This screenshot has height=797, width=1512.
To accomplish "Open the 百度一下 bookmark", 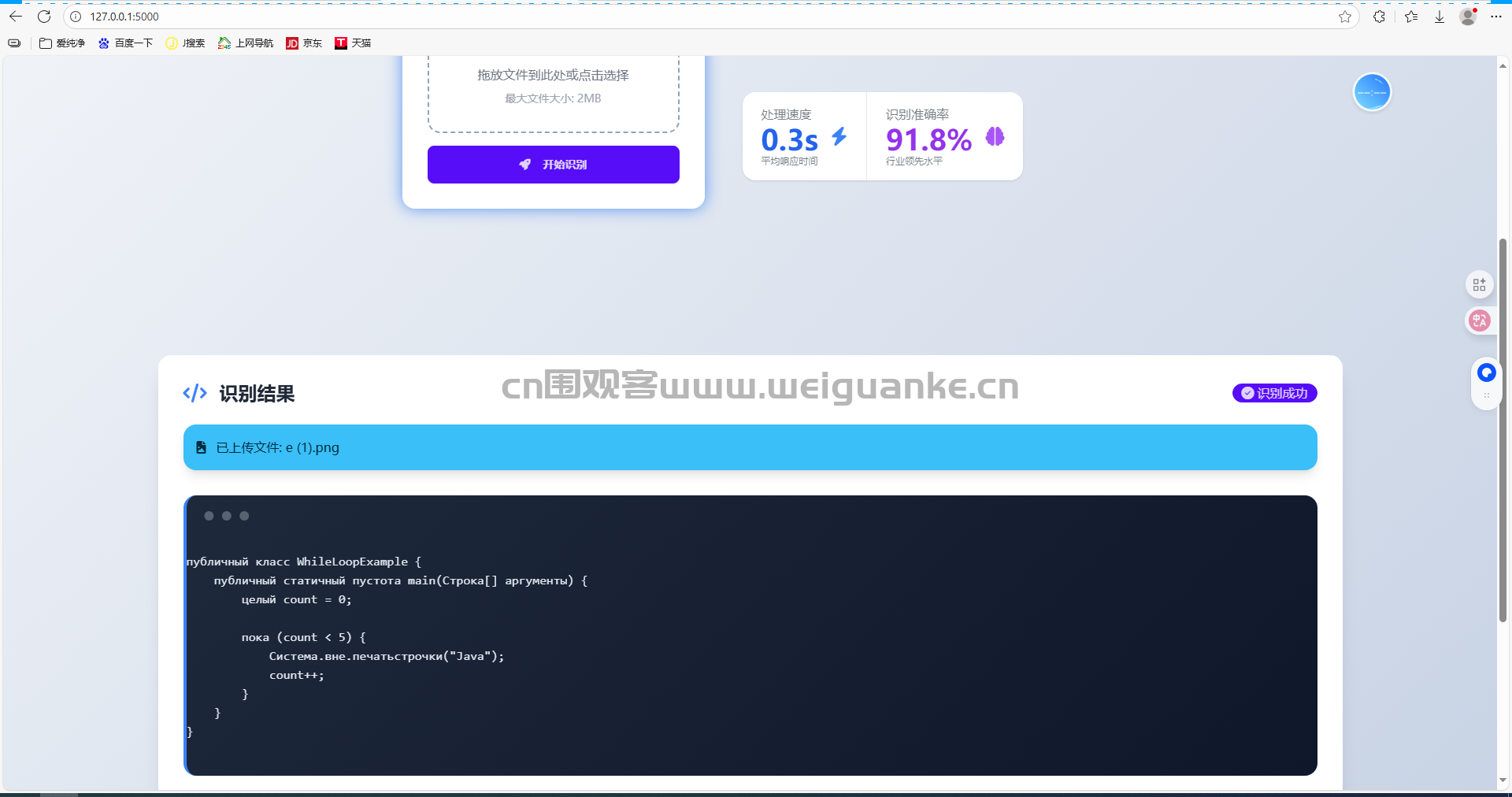I will (x=125, y=43).
